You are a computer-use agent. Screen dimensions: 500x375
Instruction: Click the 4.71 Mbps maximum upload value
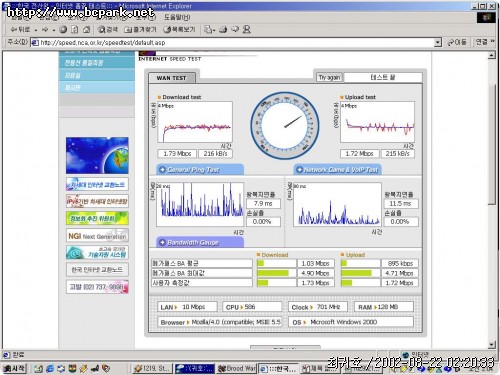click(400, 273)
